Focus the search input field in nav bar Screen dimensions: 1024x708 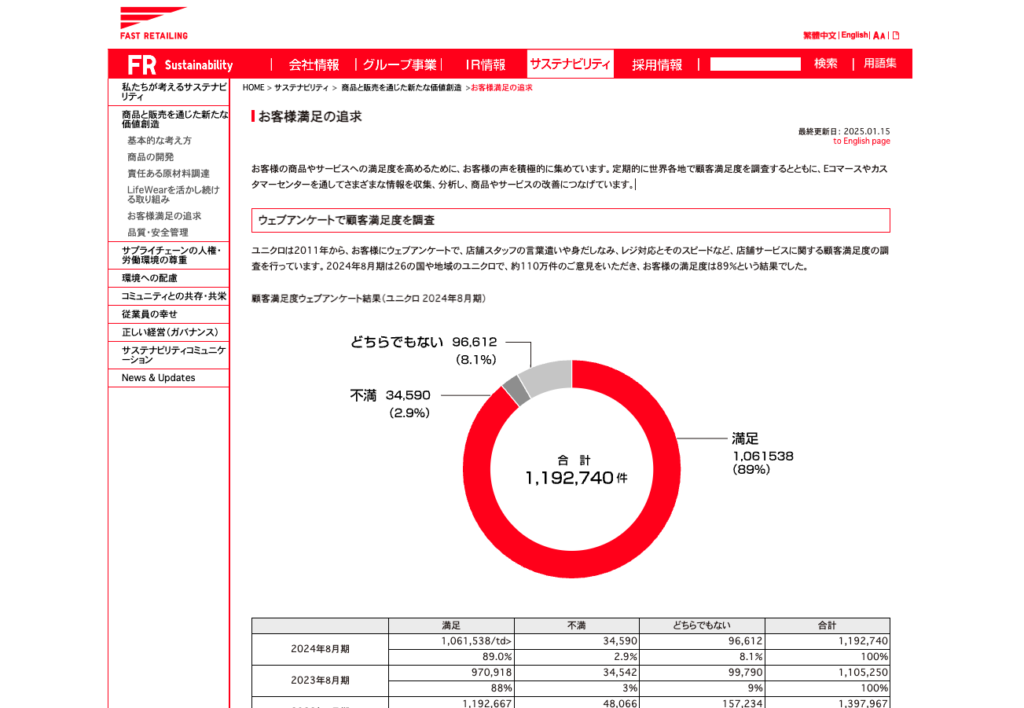coord(755,64)
